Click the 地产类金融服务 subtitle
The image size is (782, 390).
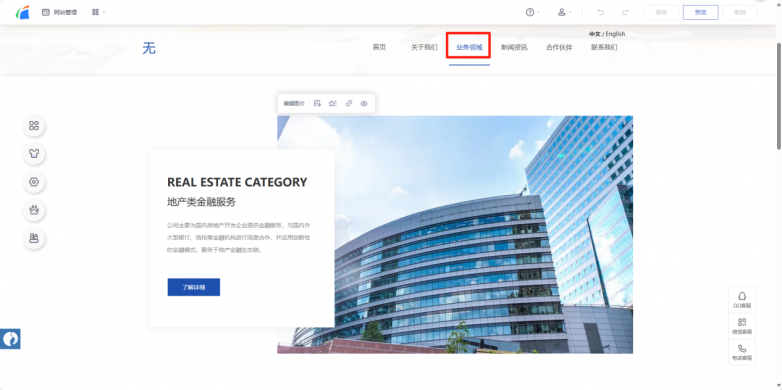[x=201, y=202]
